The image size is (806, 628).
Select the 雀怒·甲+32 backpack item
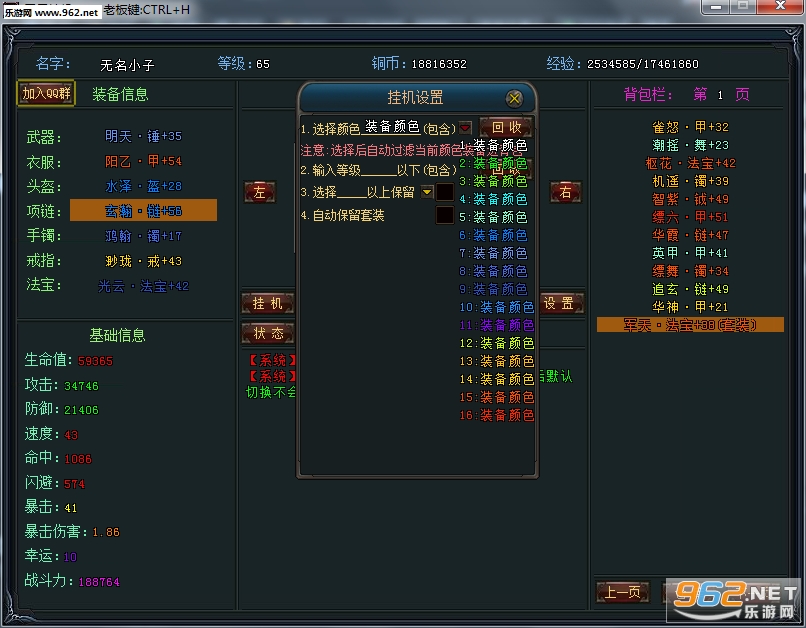coord(690,127)
